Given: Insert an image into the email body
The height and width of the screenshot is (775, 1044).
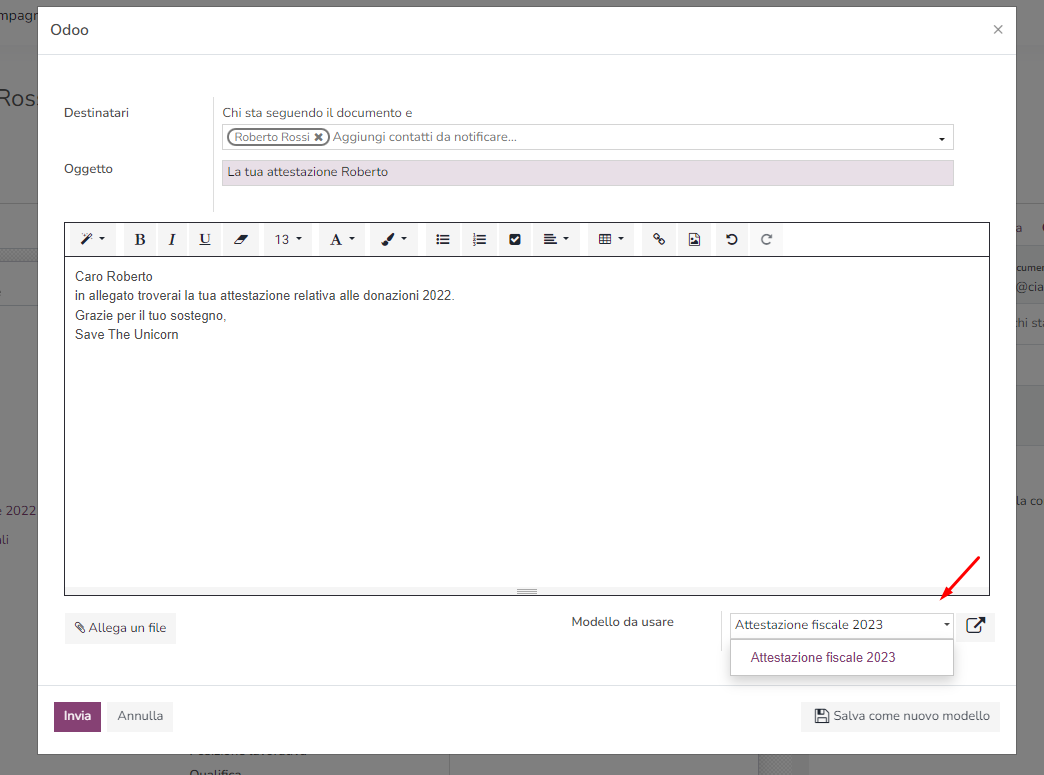Looking at the screenshot, I should click(694, 239).
